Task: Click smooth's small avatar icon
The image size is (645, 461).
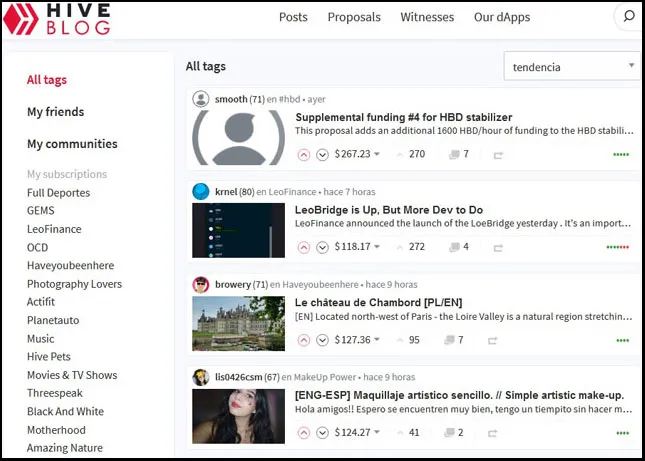Action: click(201, 99)
